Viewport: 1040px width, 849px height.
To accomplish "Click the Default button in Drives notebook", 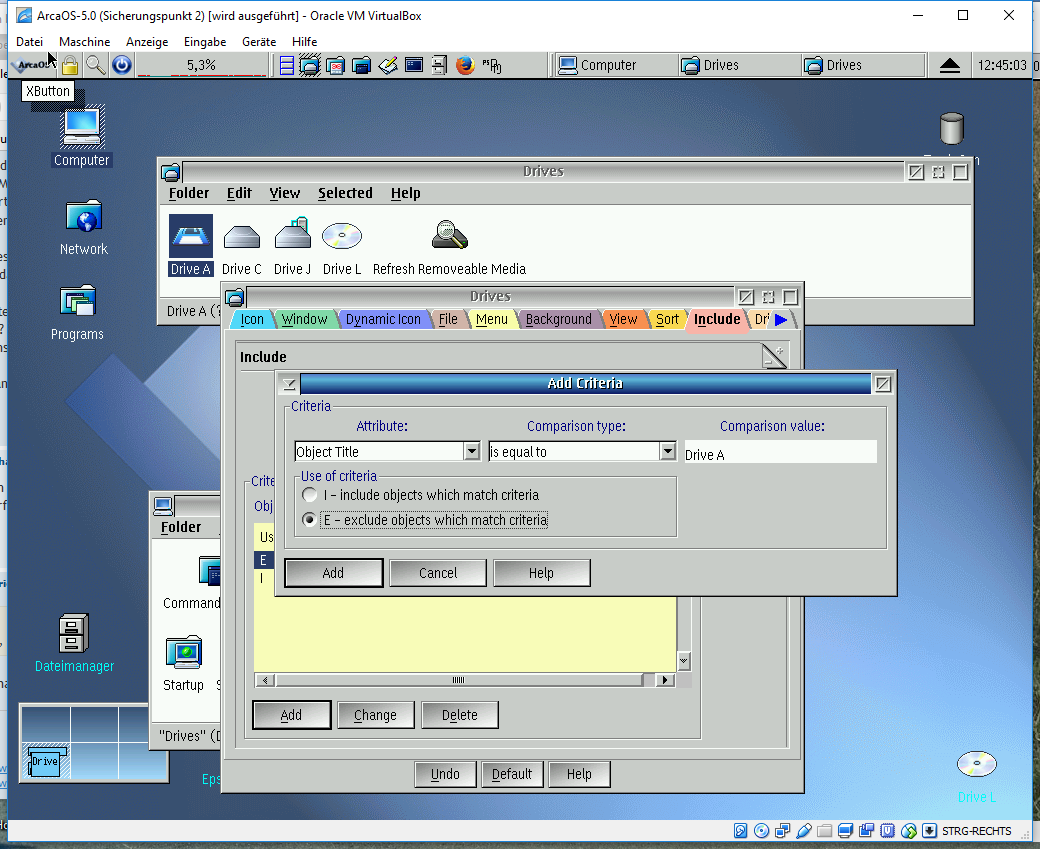I will (x=511, y=774).
